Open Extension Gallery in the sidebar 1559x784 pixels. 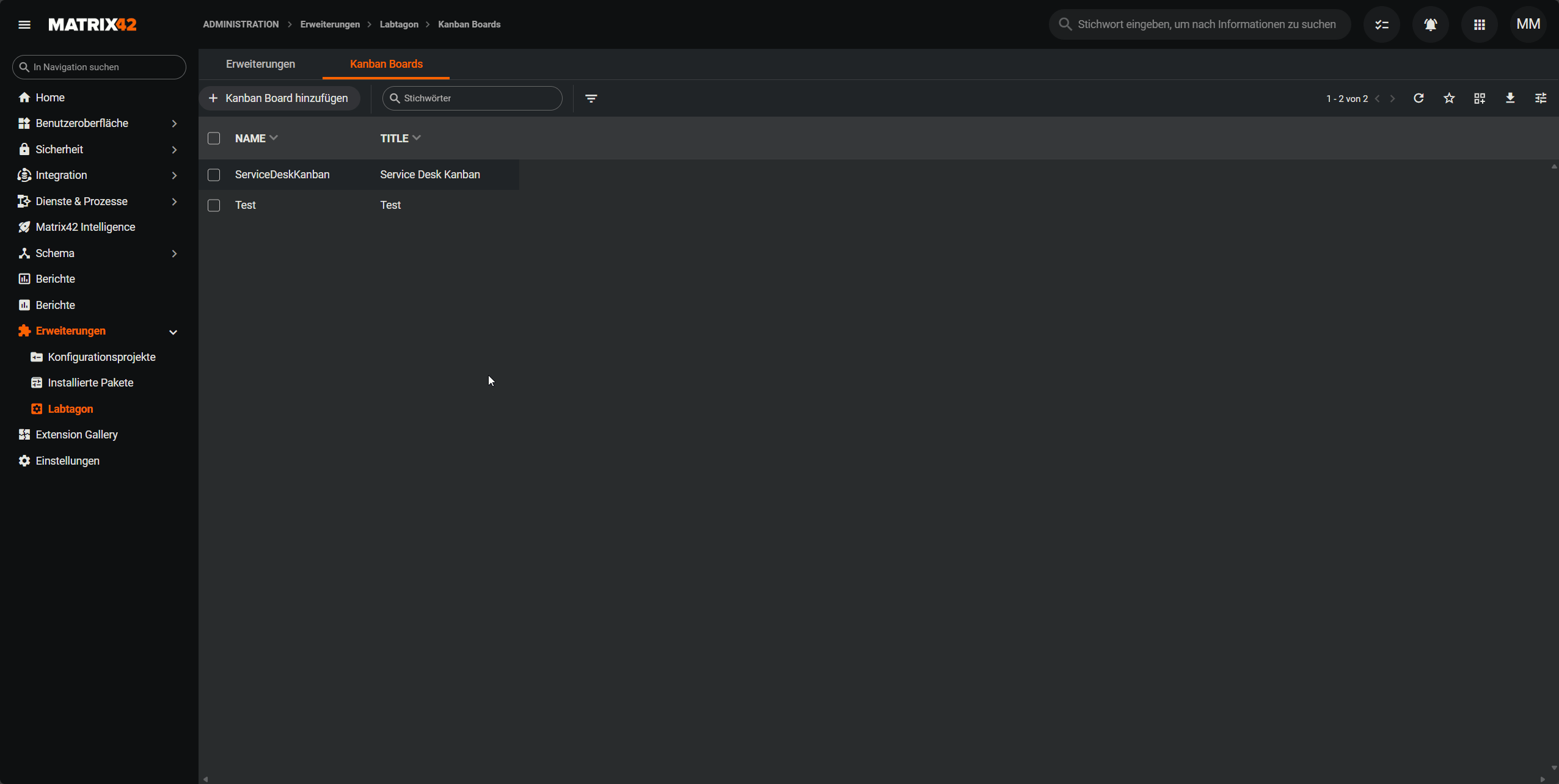pos(76,435)
